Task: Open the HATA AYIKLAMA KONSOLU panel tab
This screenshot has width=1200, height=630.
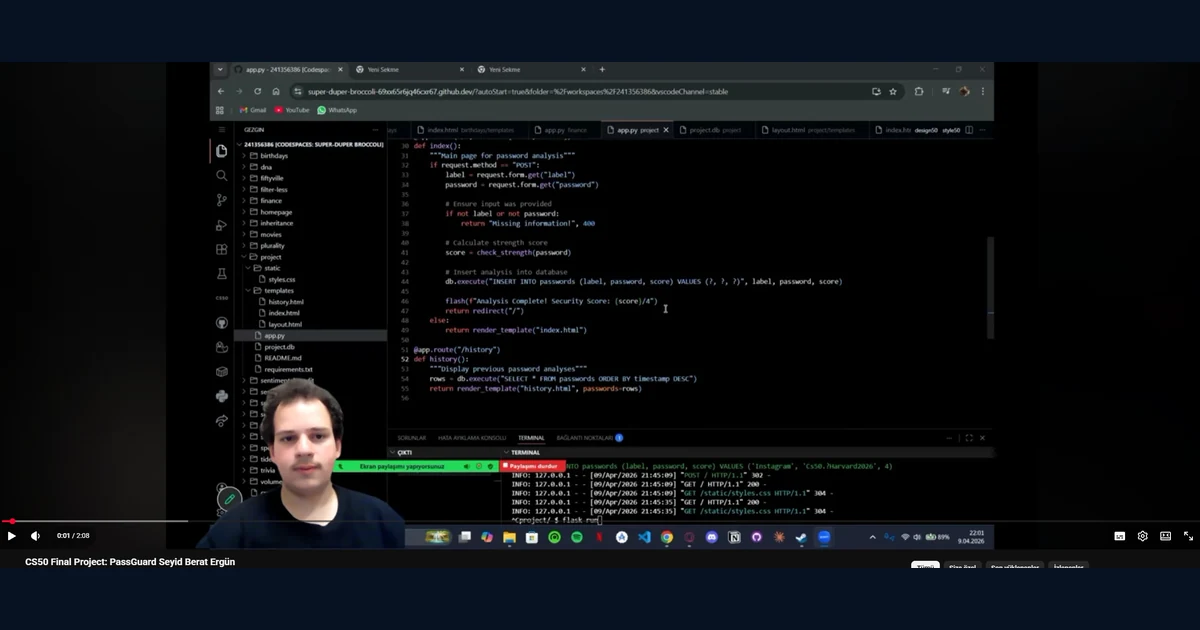Action: tap(472, 438)
